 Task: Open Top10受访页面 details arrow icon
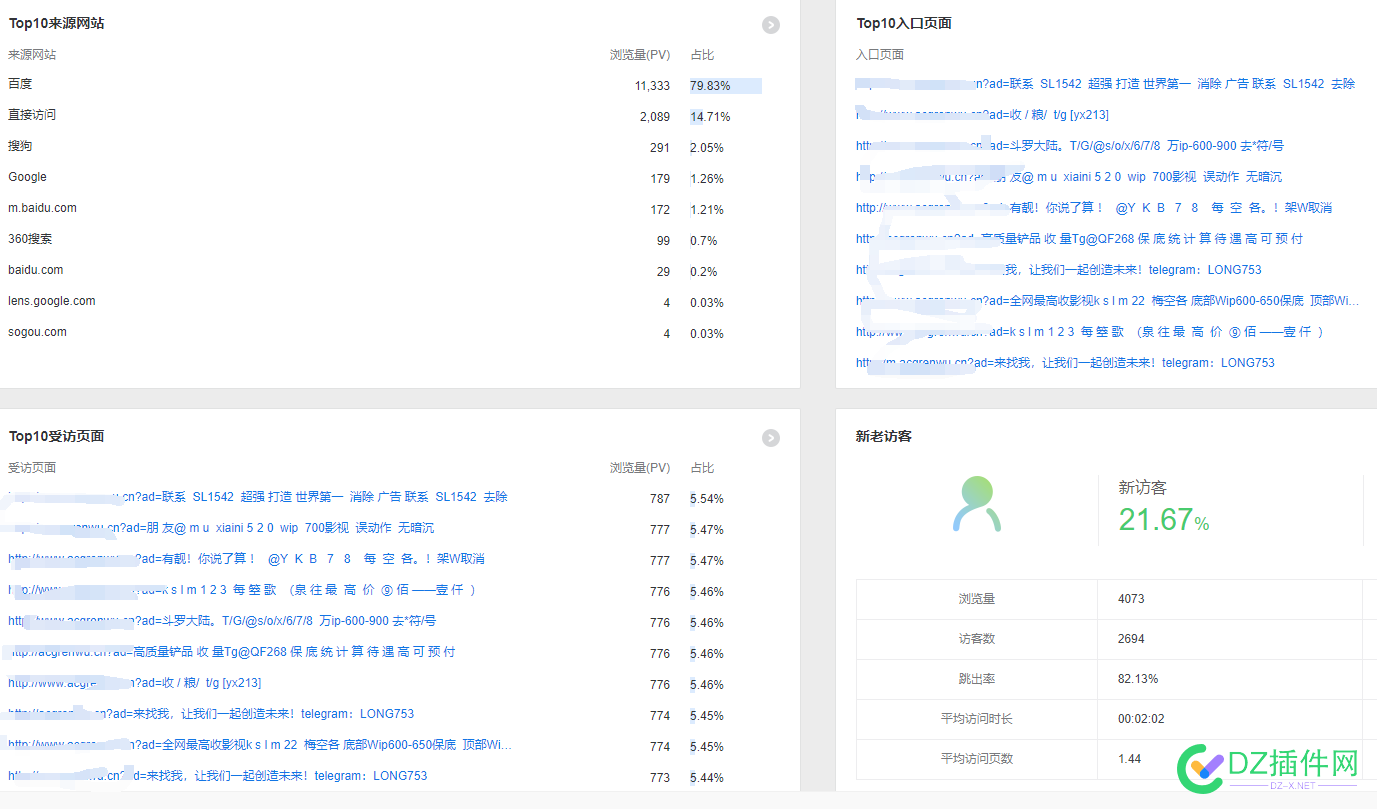pos(770,438)
